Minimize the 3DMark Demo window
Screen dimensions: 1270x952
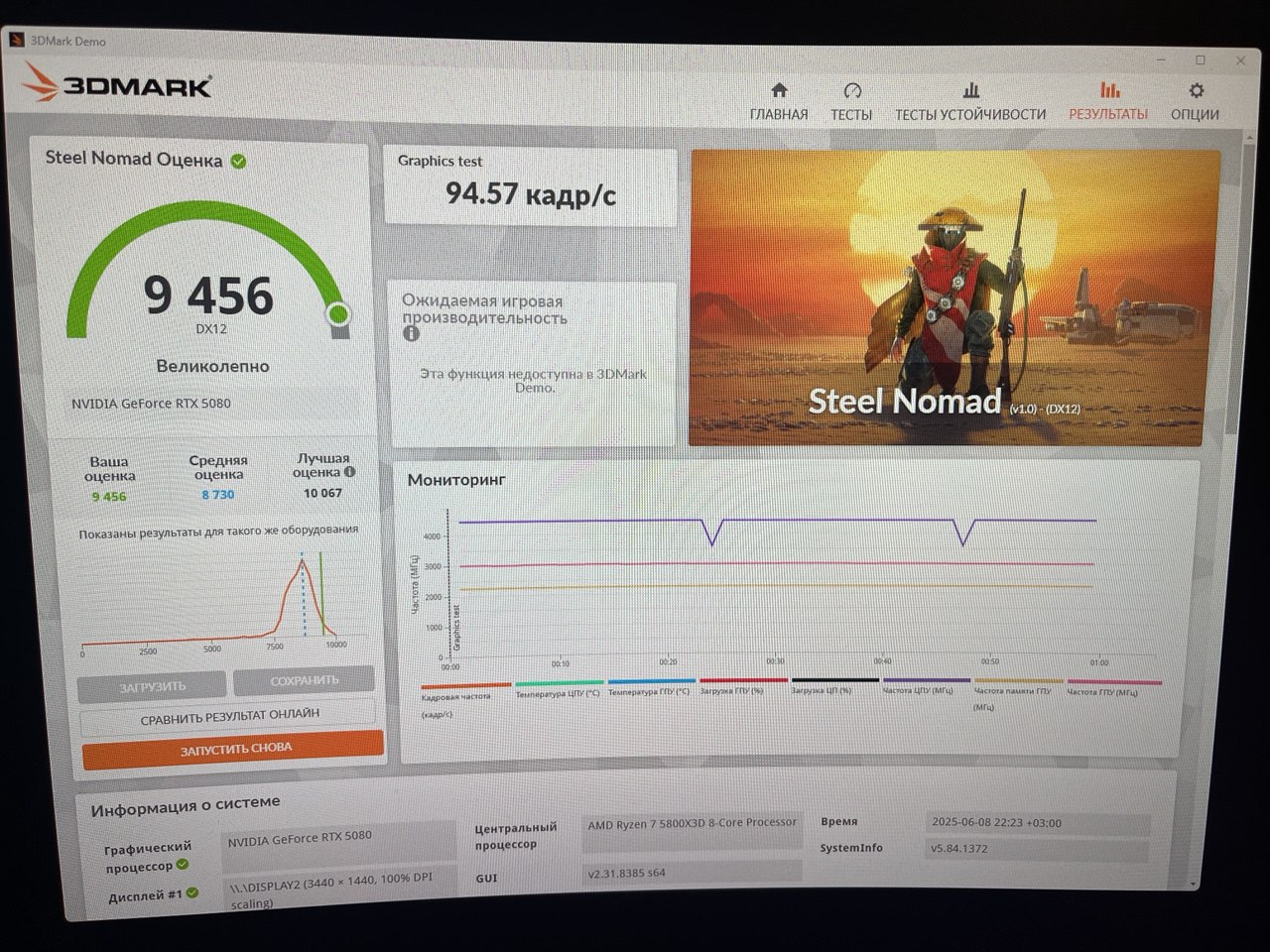tap(1161, 59)
